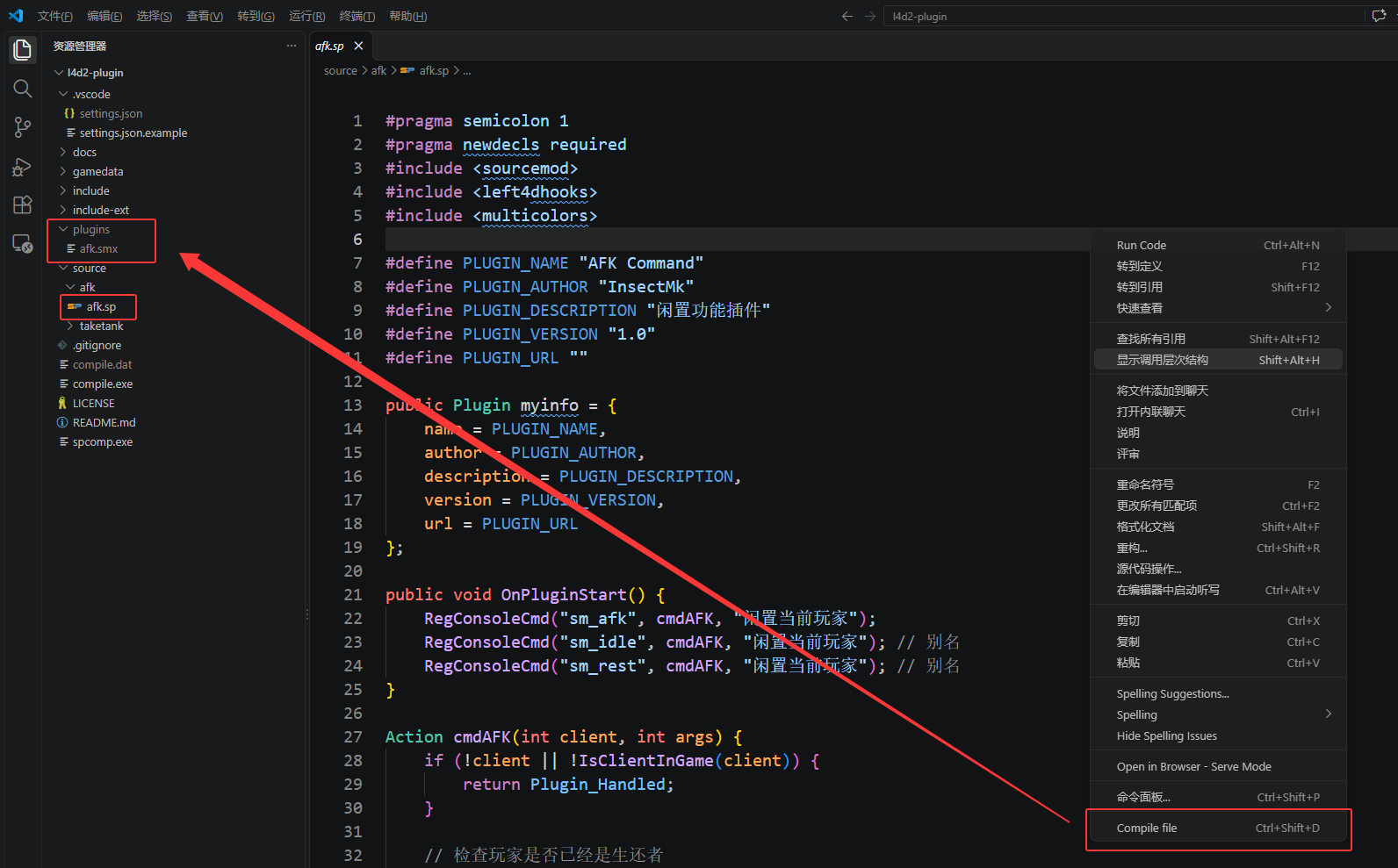Expand the docs folder
This screenshot has height=868, width=1398.
(84, 152)
